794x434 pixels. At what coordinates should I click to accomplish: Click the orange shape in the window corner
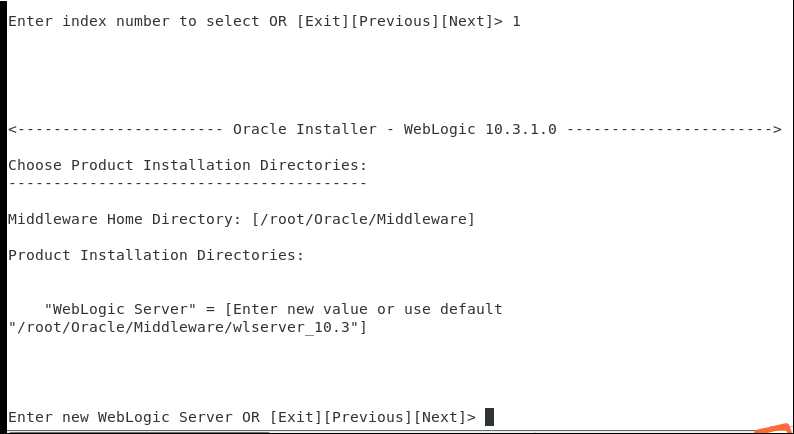(774, 428)
